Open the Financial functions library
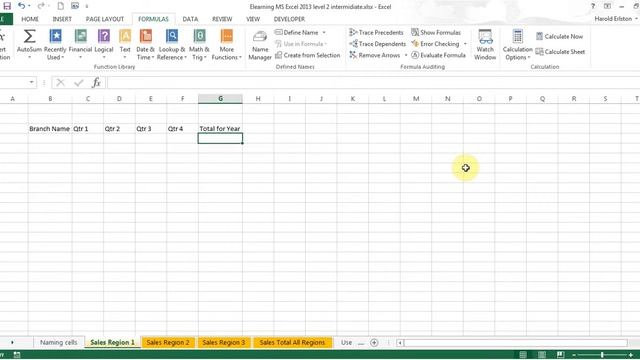The height and width of the screenshot is (360, 640). click(80, 44)
